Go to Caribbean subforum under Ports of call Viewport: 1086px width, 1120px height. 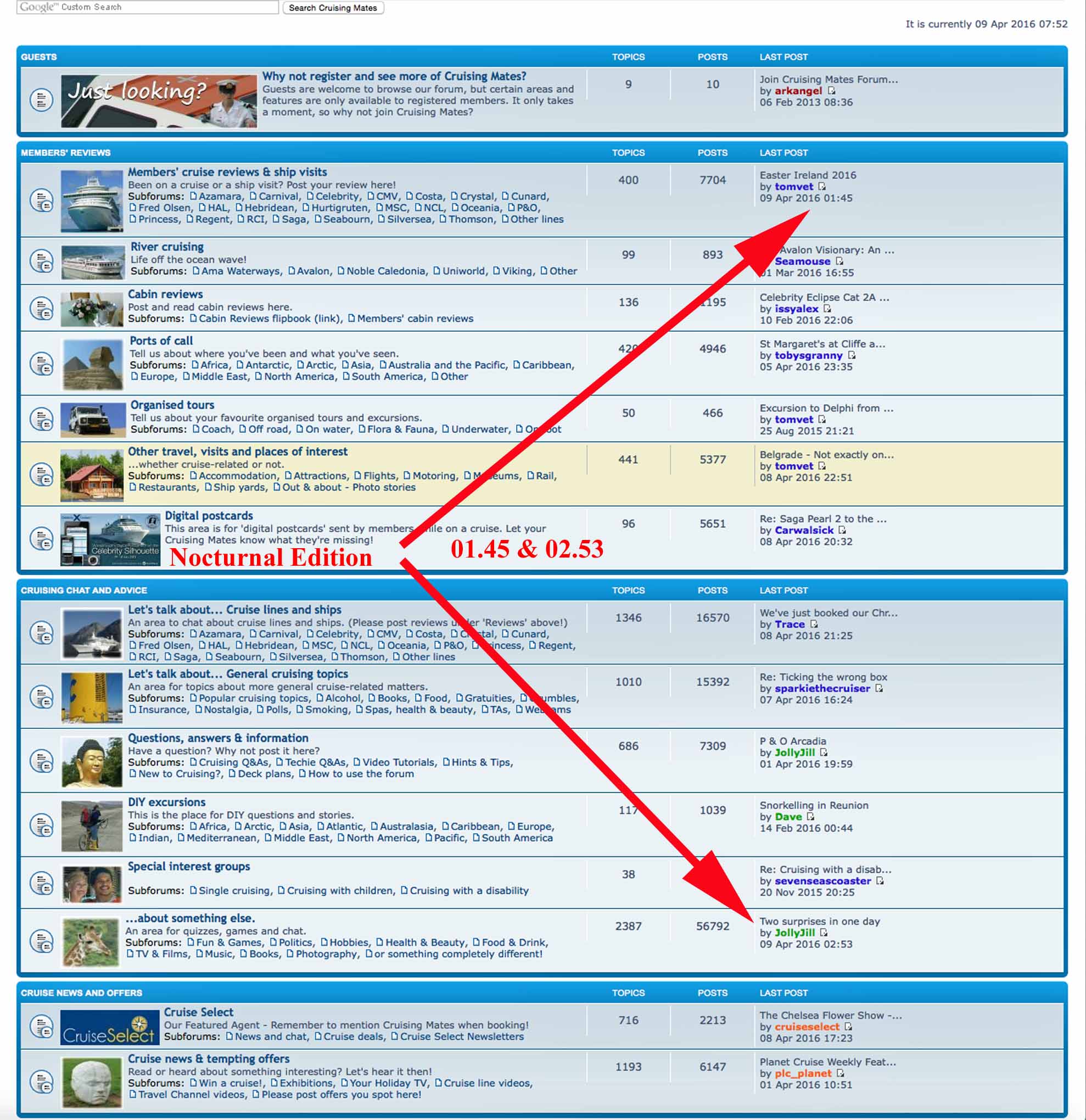click(547, 365)
